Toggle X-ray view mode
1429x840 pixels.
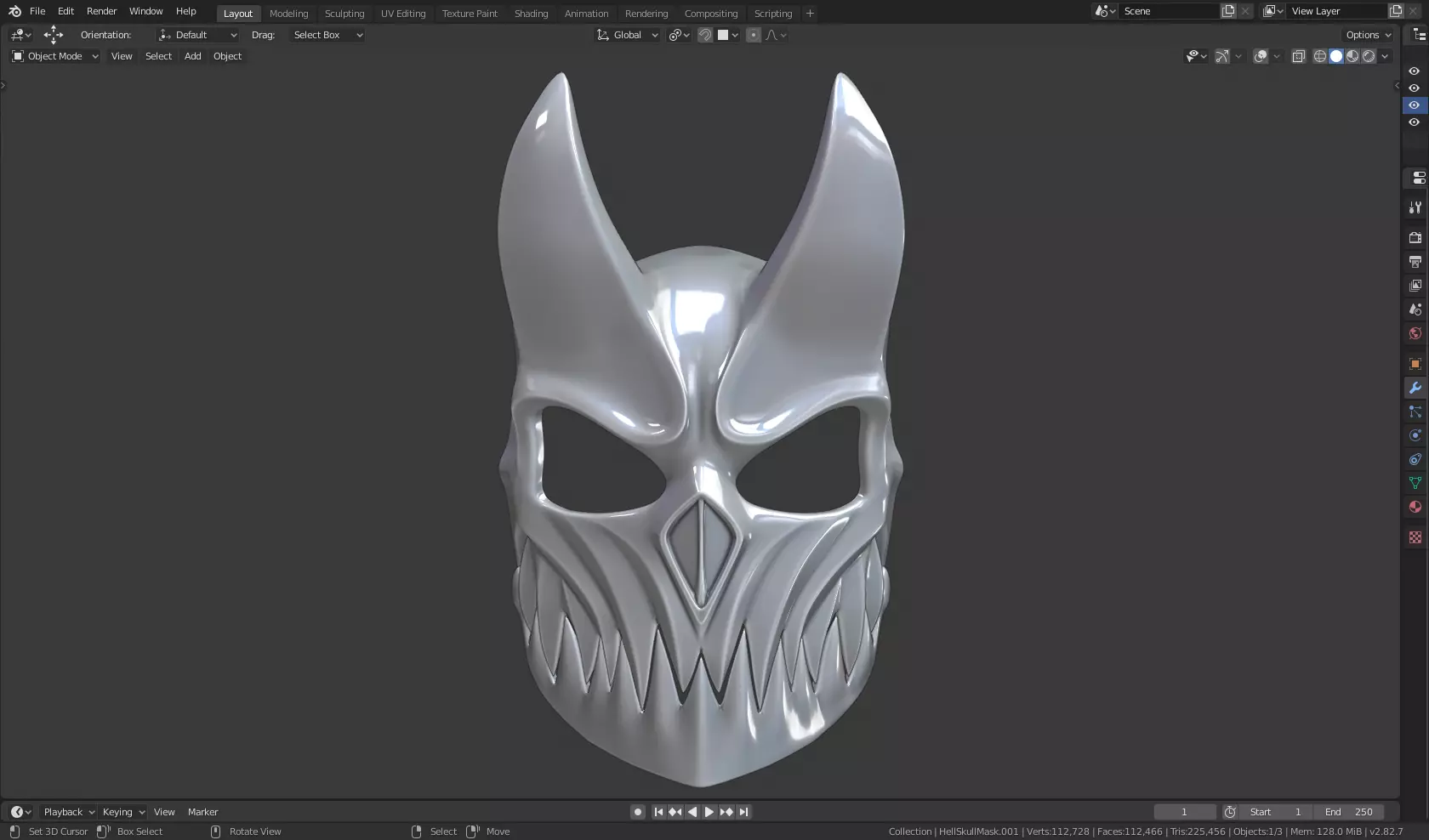(1299, 56)
